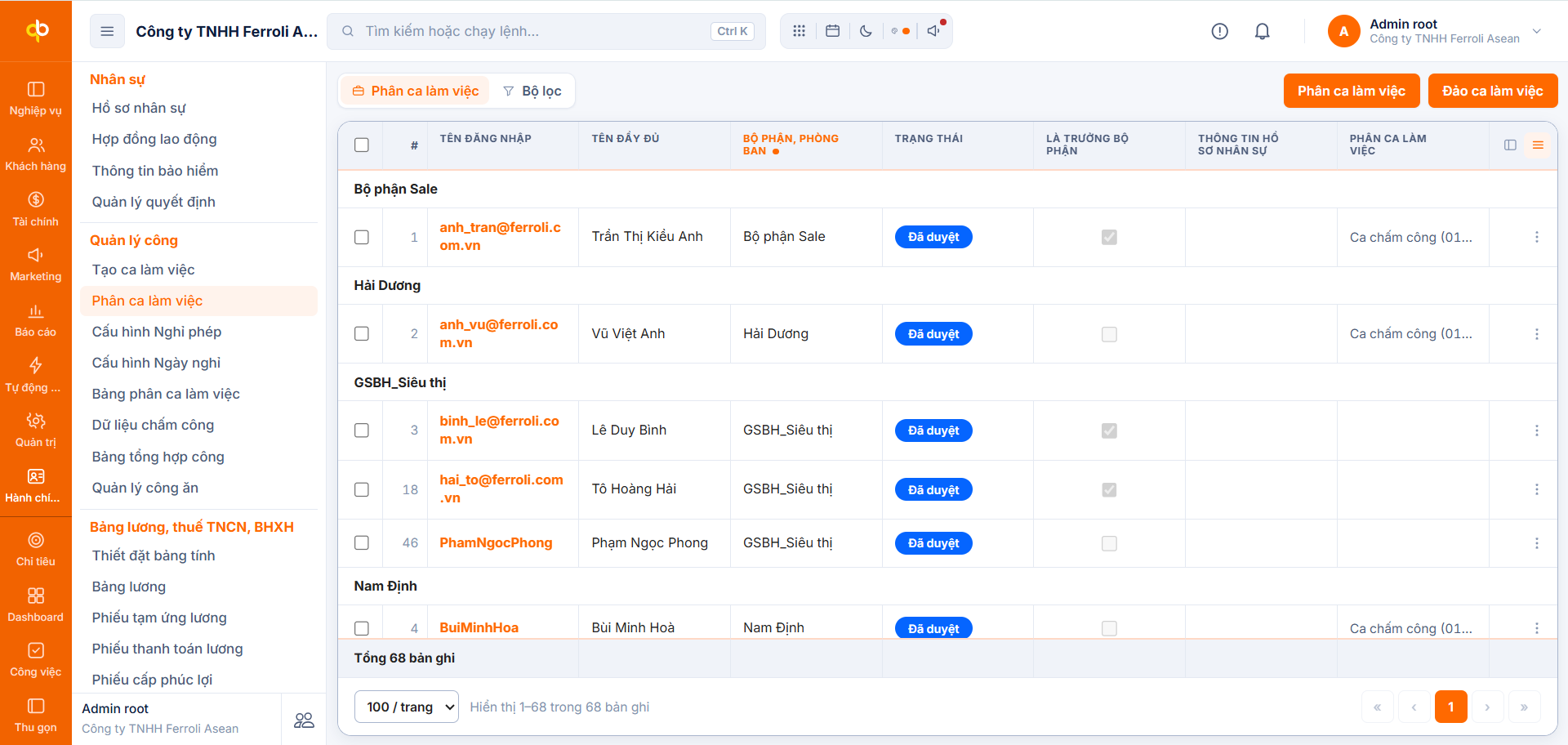Toggle the hamburger menu button
Screen dimensions: 1568x745
107,31
